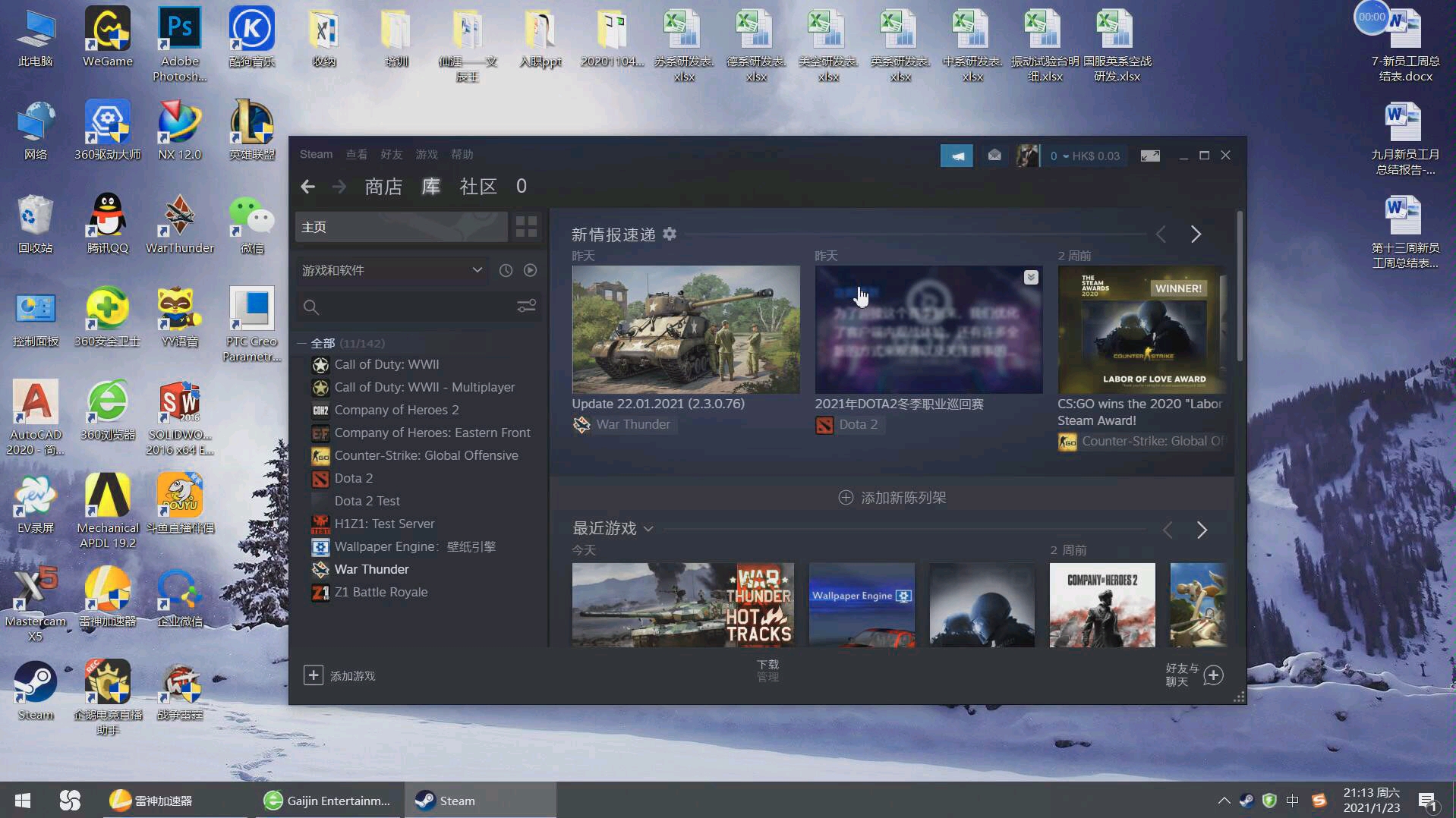Click the library content vertical scrollbar
The image size is (1456, 818).
[1240, 287]
